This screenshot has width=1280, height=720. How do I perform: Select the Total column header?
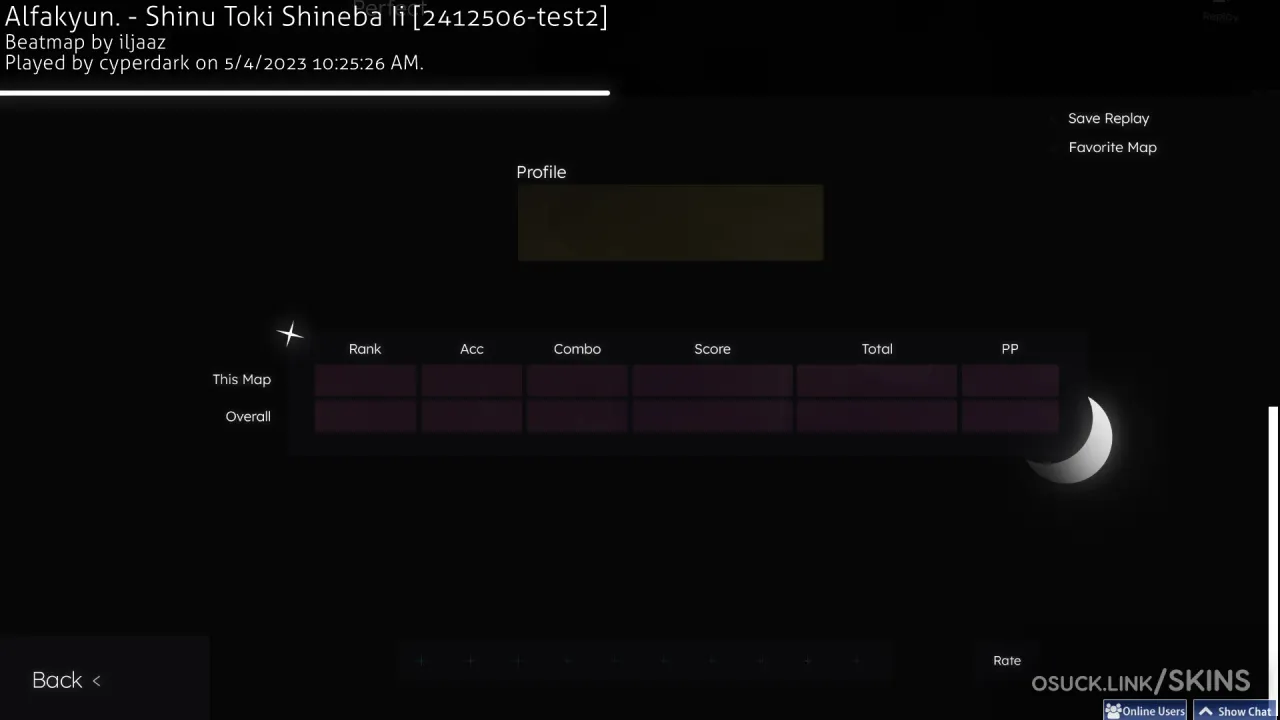877,349
